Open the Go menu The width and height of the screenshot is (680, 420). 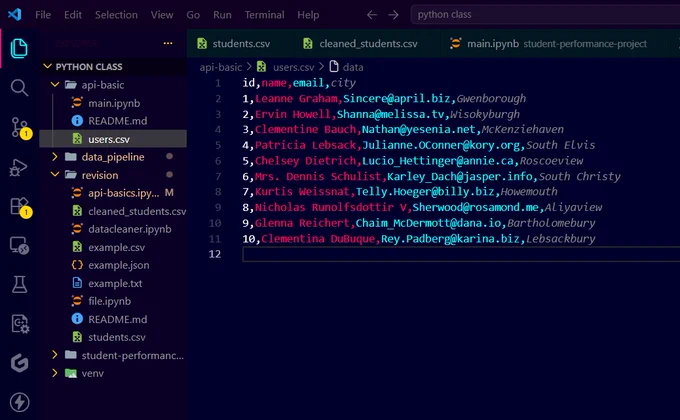pyautogui.click(x=193, y=15)
